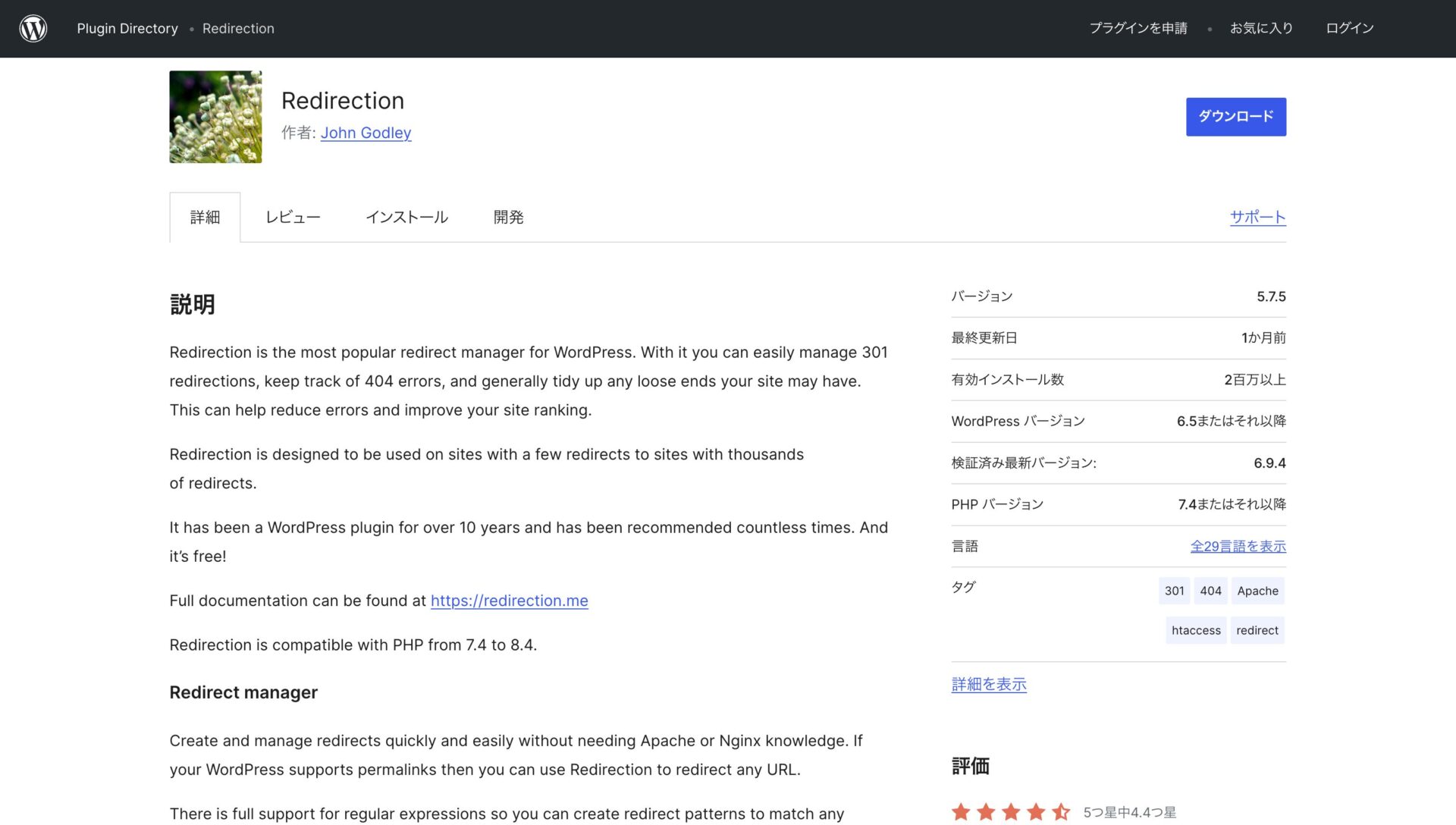Click the ログイン link
This screenshot has height=825, width=1456.
[x=1349, y=29]
